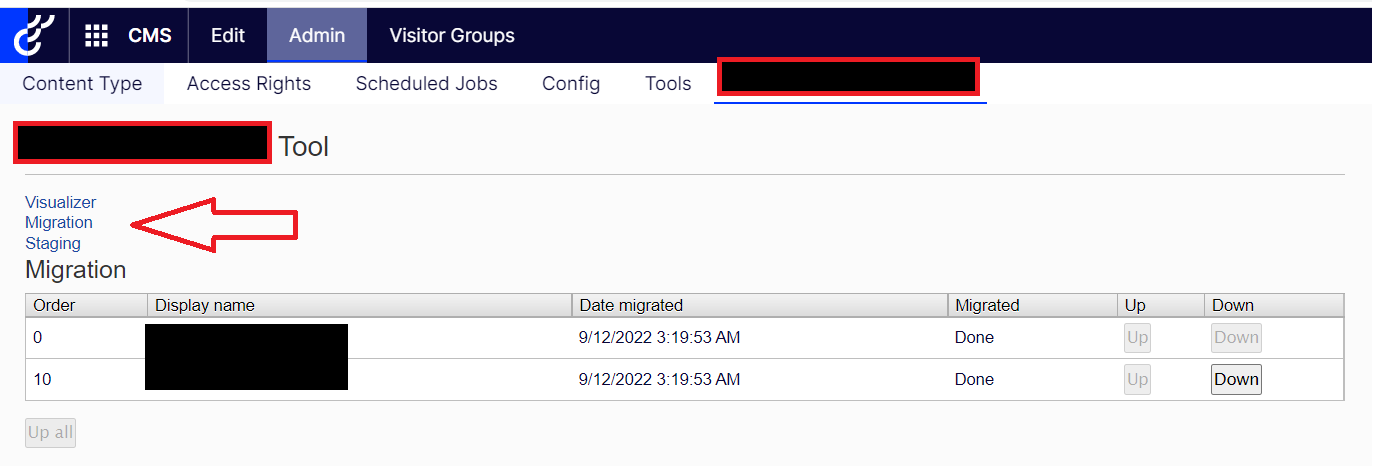Click Up in the order 0 row
The width and height of the screenshot is (1374, 466).
click(x=1137, y=338)
